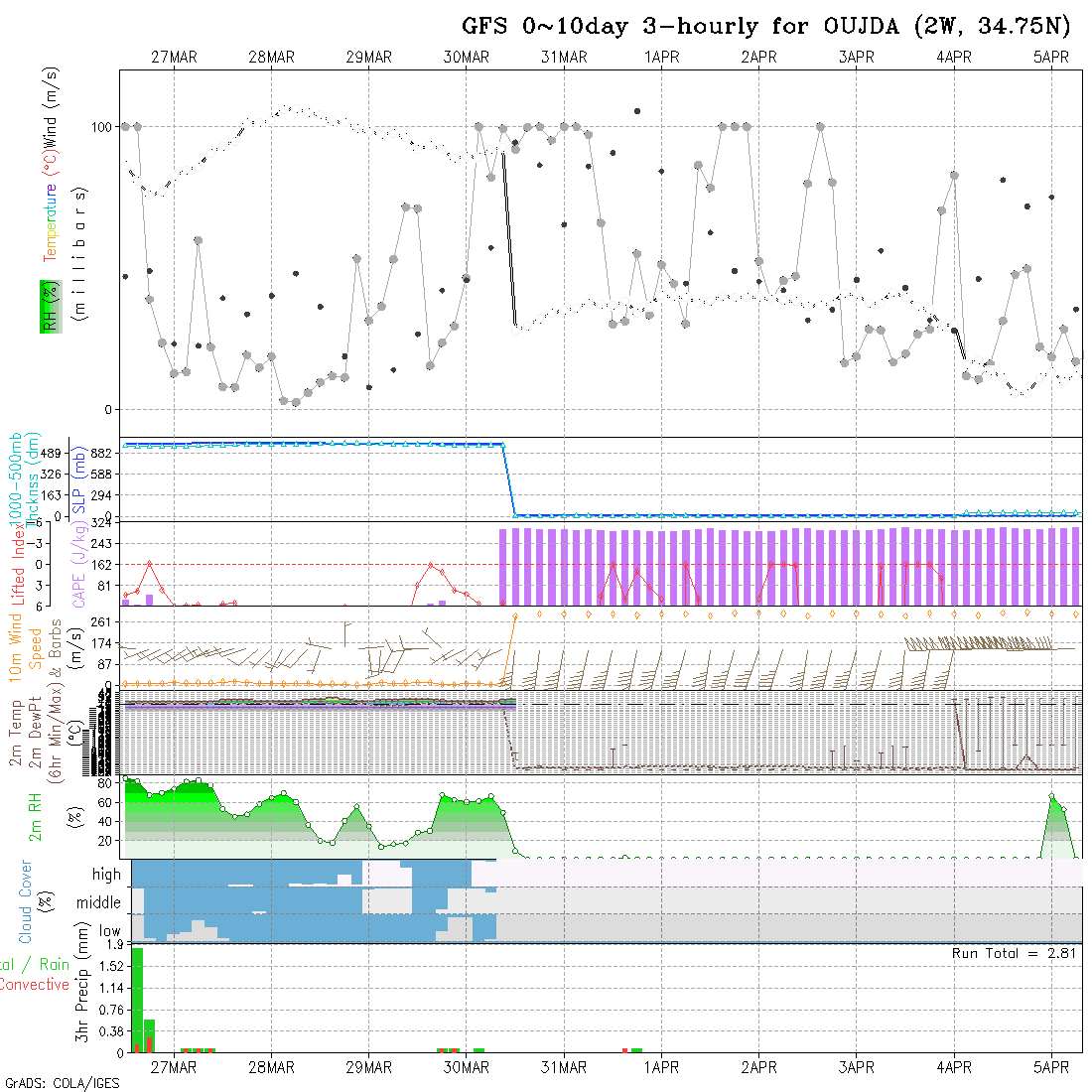Click the '60' tick of 2m RH
The image size is (1092, 1092).
tap(104, 802)
